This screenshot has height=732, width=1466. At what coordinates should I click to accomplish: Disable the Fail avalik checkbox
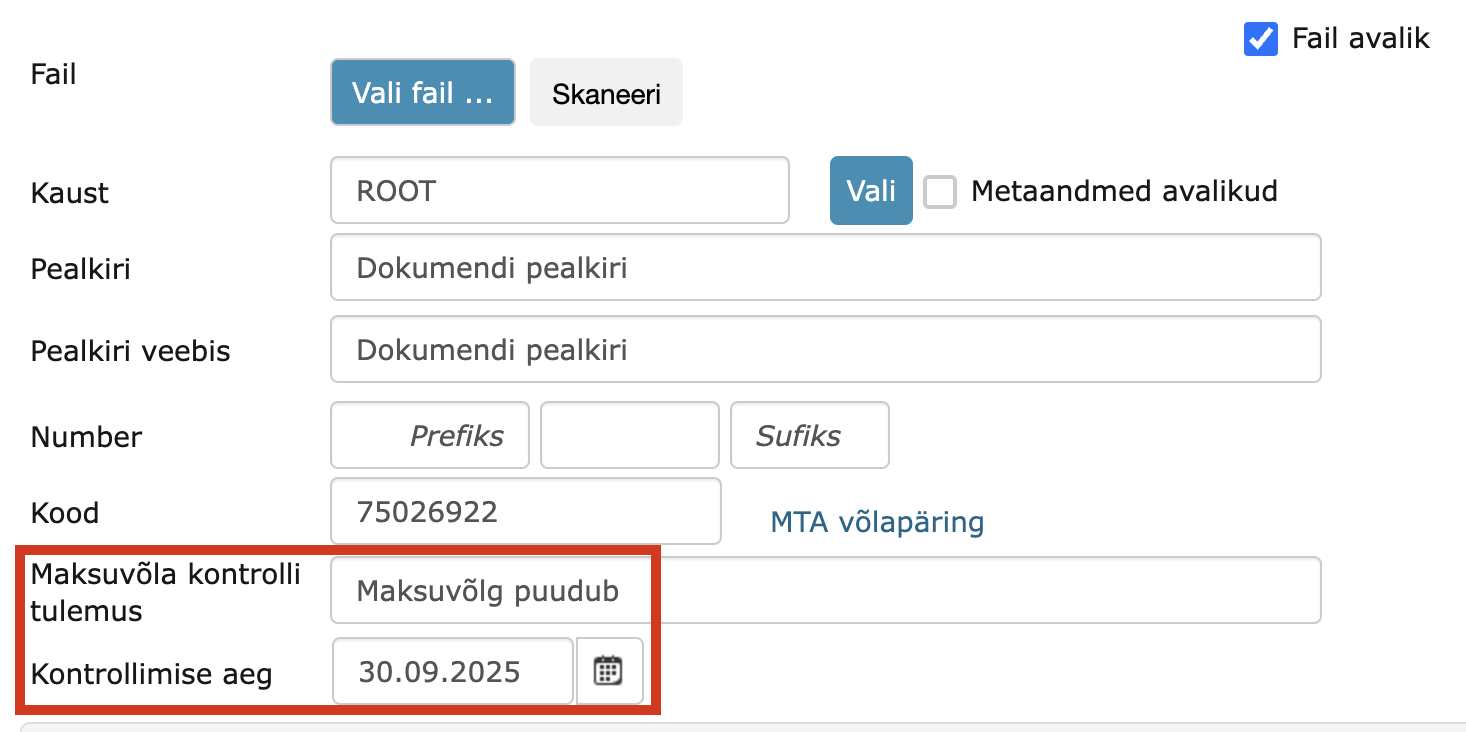(x=1260, y=39)
